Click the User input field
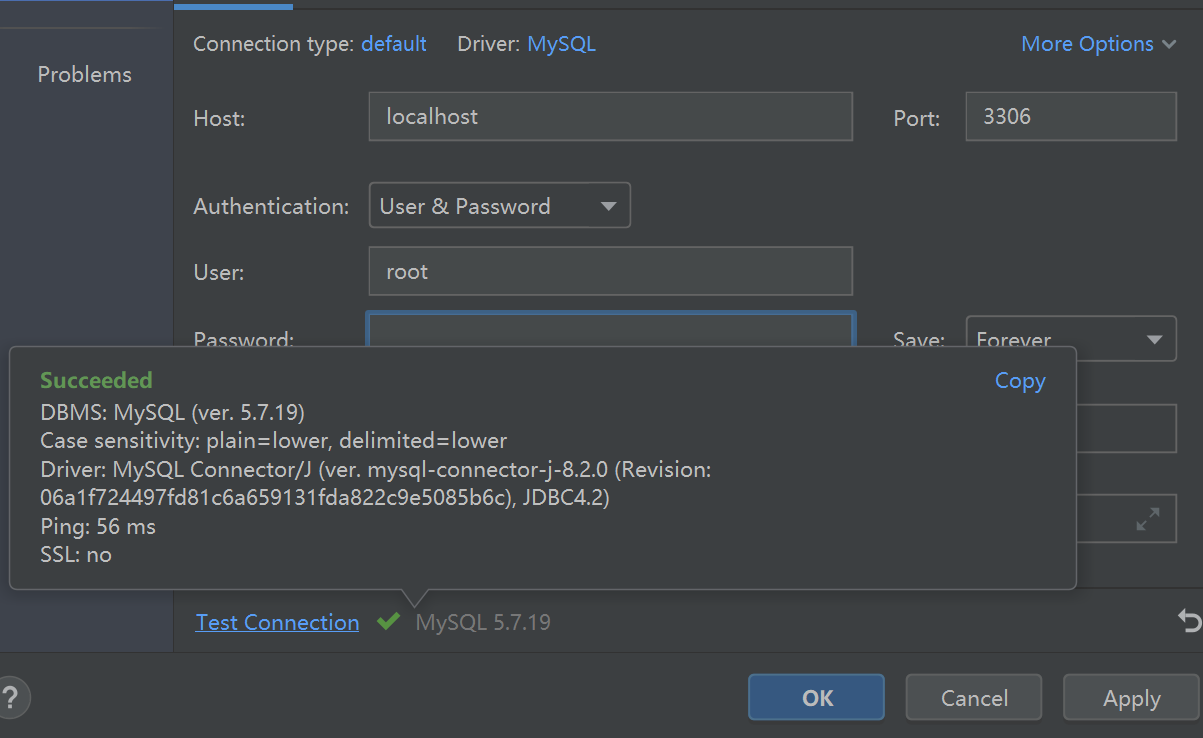The image size is (1203, 738). (610, 272)
